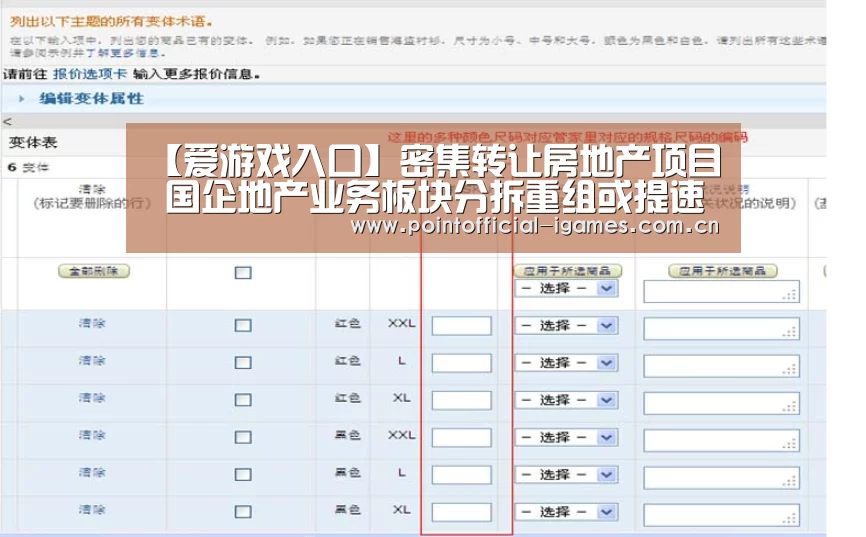Viewport: 866px width, 537px height.
Task: Click the description box for 红色 XL row
Action: 721,403
